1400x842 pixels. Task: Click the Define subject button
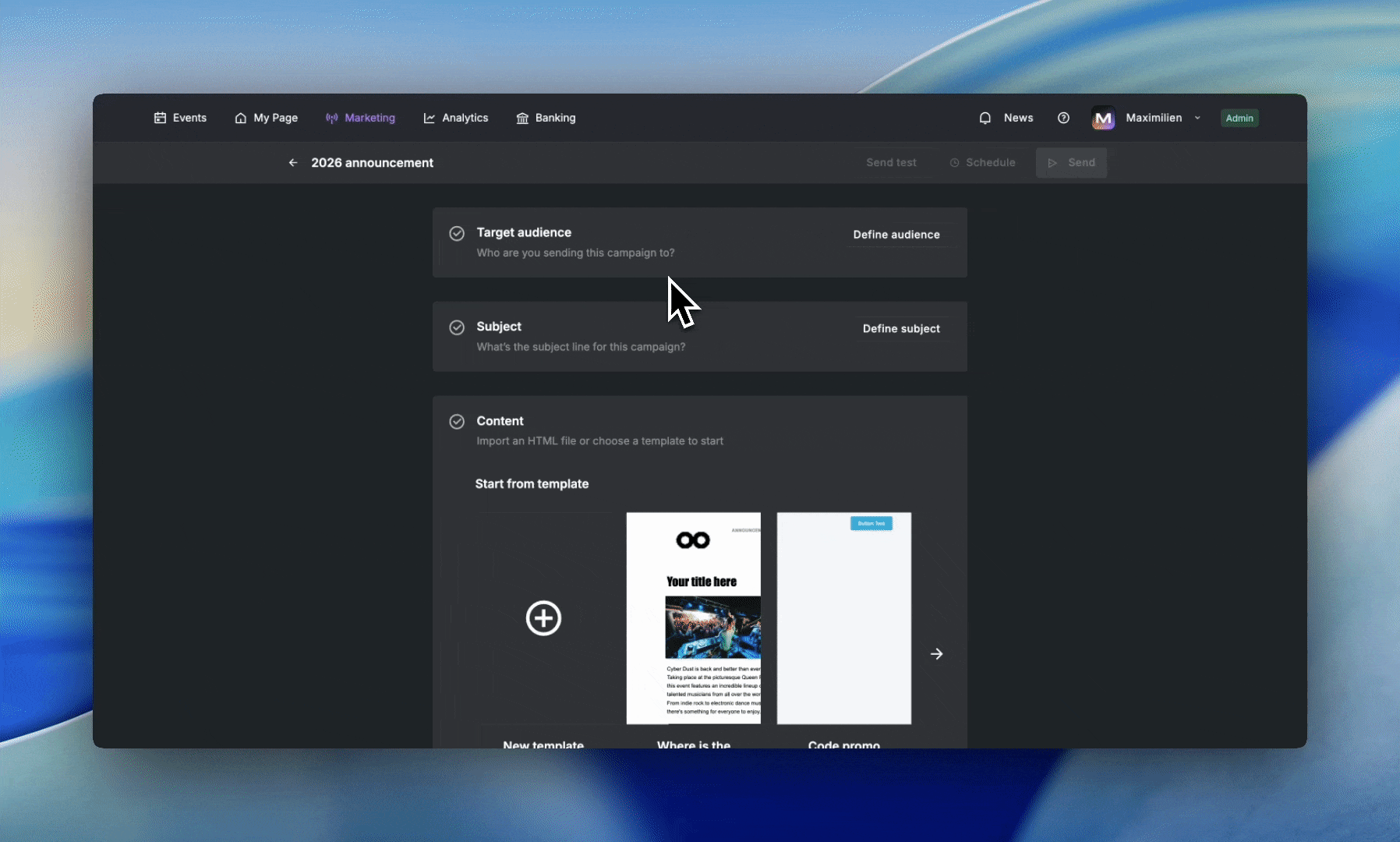[901, 329]
